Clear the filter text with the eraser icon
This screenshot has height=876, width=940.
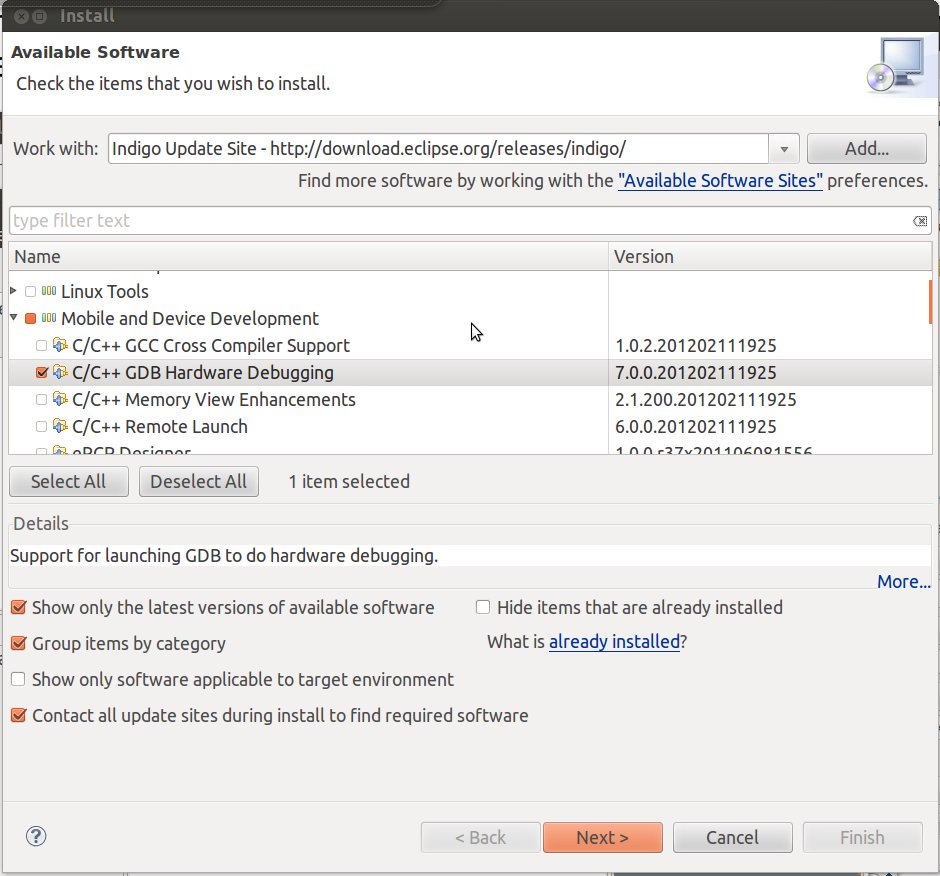[920, 221]
